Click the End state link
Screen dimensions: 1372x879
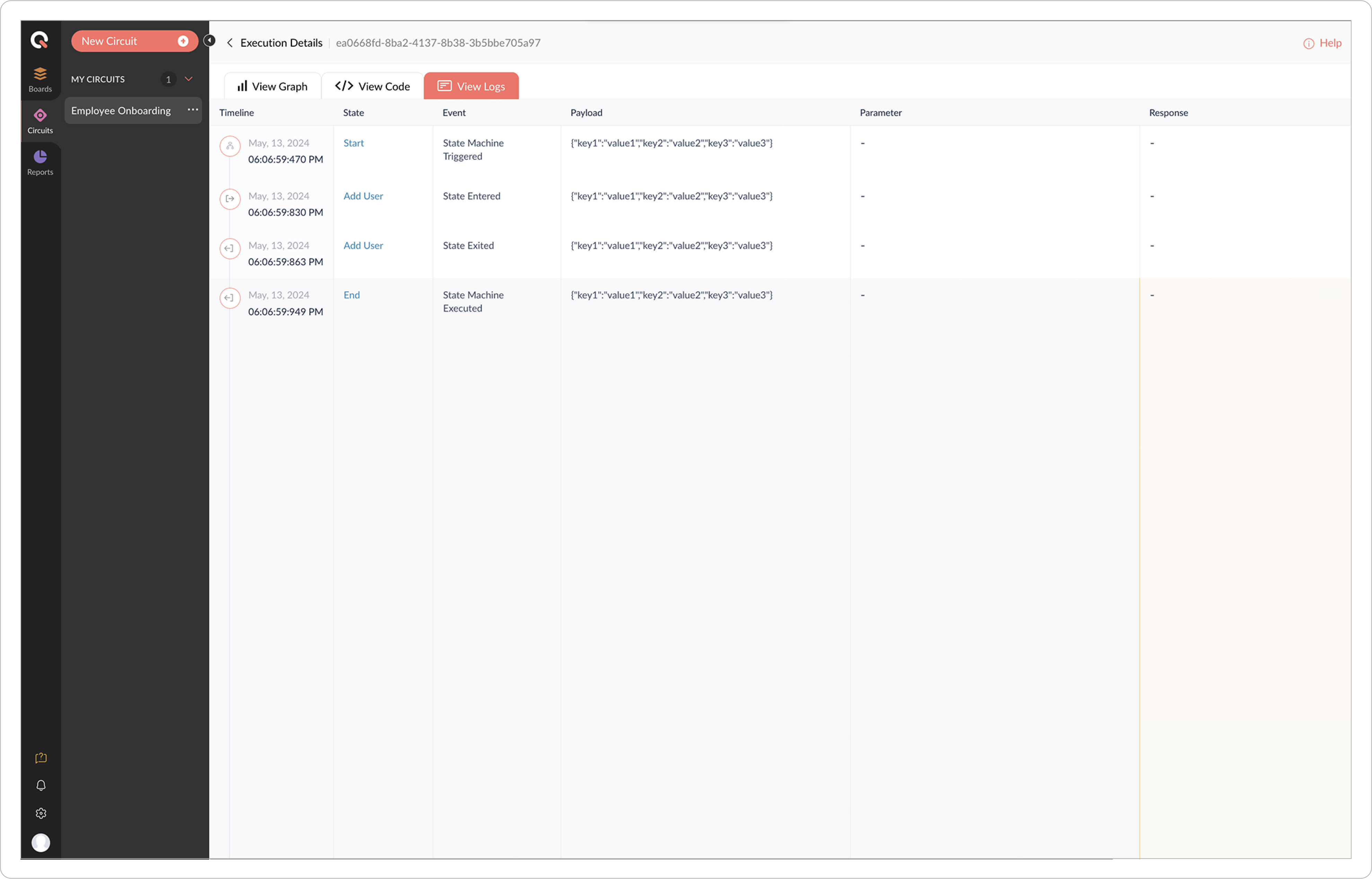(x=352, y=295)
